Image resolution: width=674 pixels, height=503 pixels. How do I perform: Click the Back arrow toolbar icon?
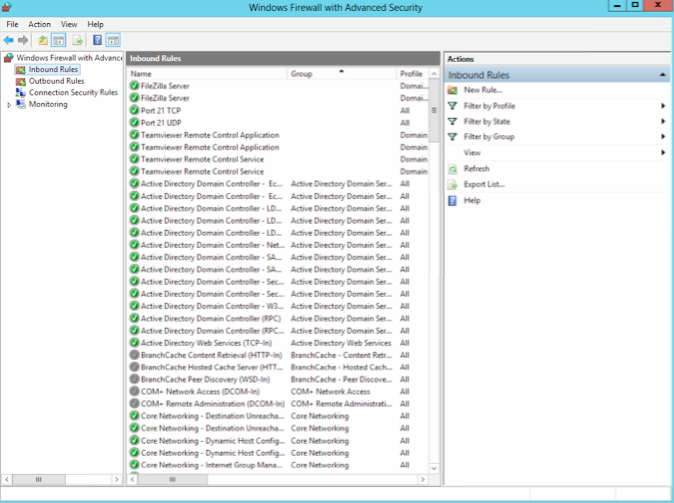point(9,40)
